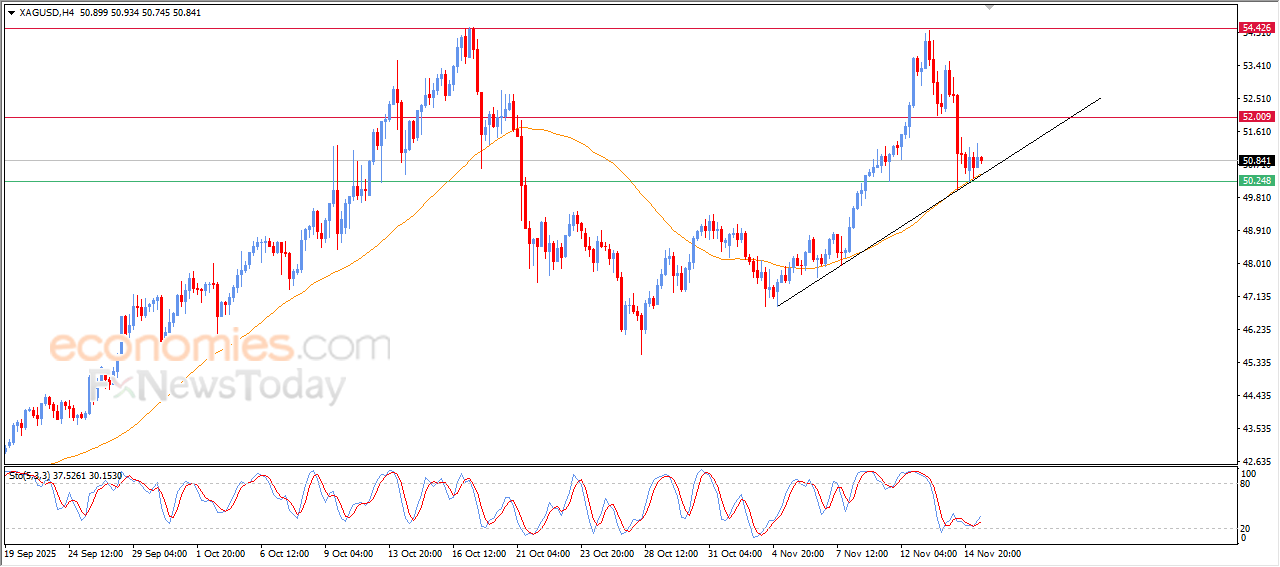
Task: Click the black 50.841 current price tag
Action: pyautogui.click(x=1256, y=161)
